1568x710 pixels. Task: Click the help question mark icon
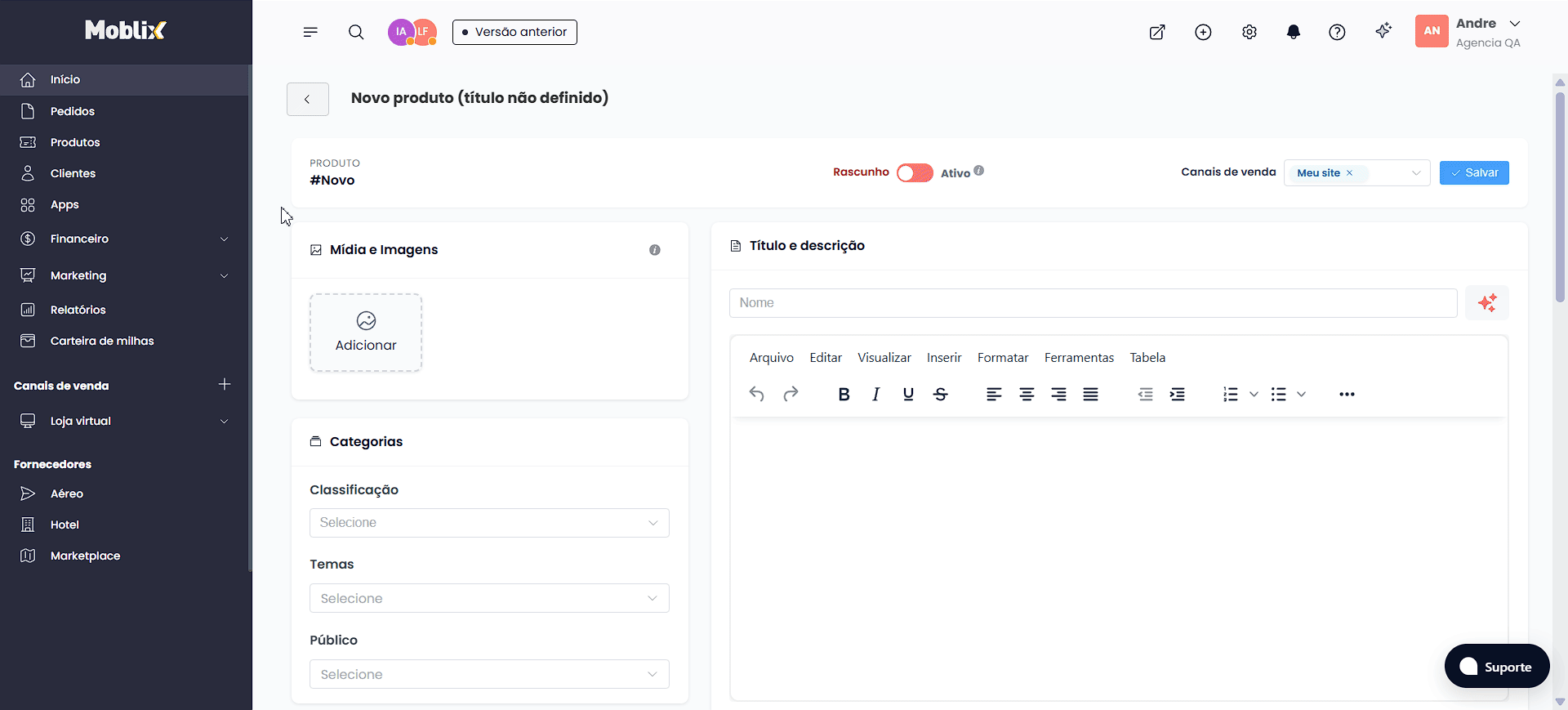(1337, 32)
